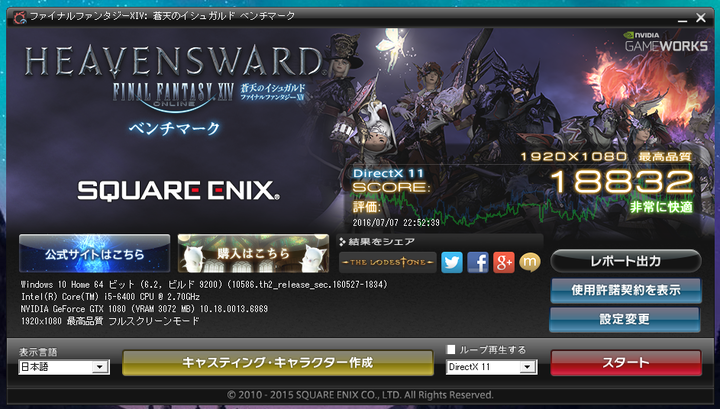
Task: Click キャスティング・キャラクター作成 button
Action: (x=278, y=363)
